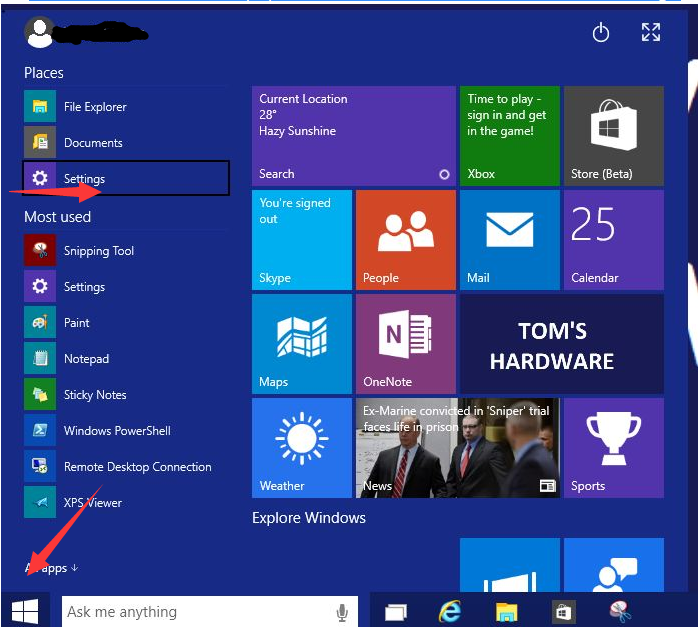
Task: Open Snipping Tool on the taskbar
Action: (x=620, y=611)
